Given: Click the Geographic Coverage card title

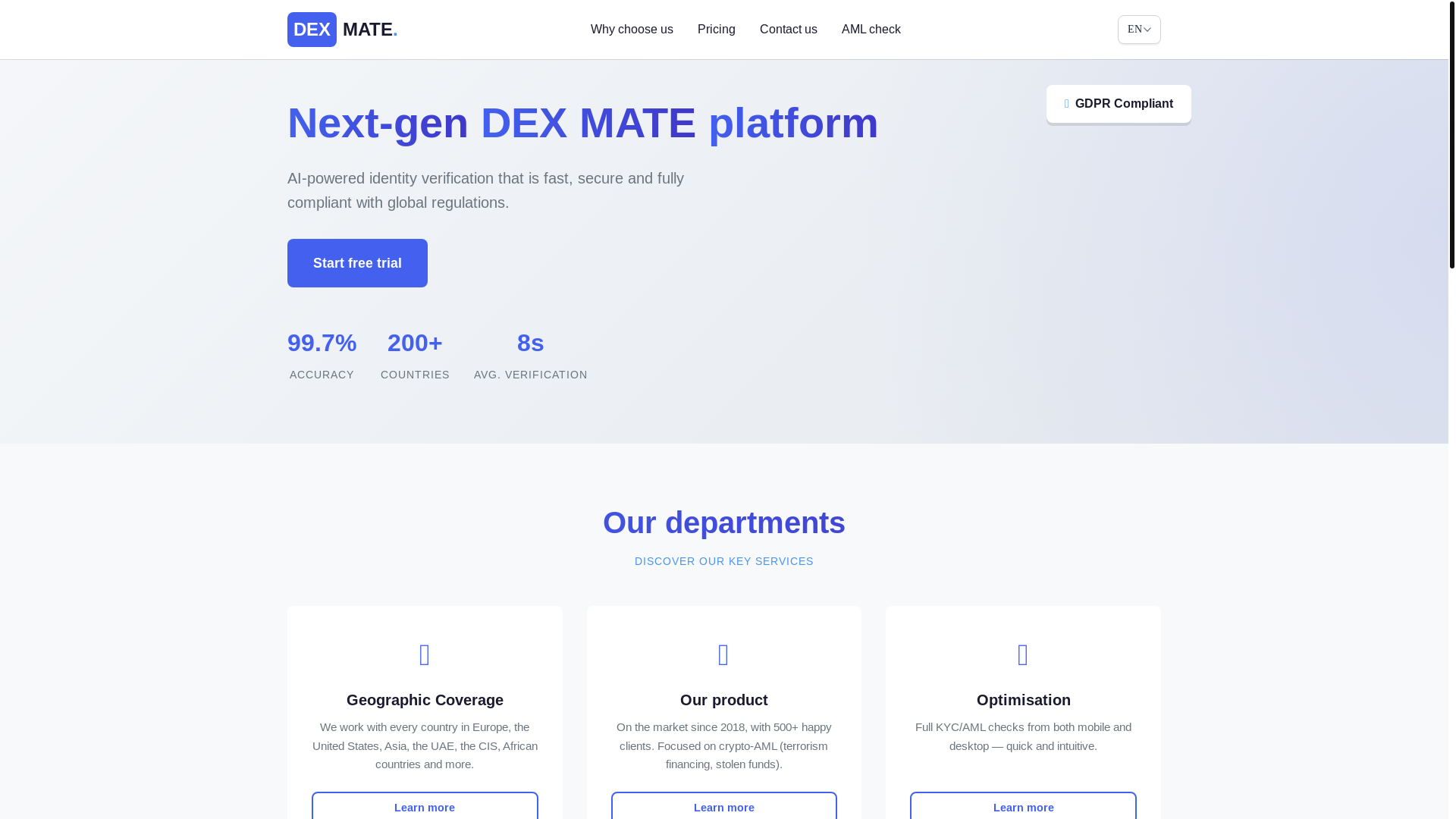Looking at the screenshot, I should tap(425, 700).
